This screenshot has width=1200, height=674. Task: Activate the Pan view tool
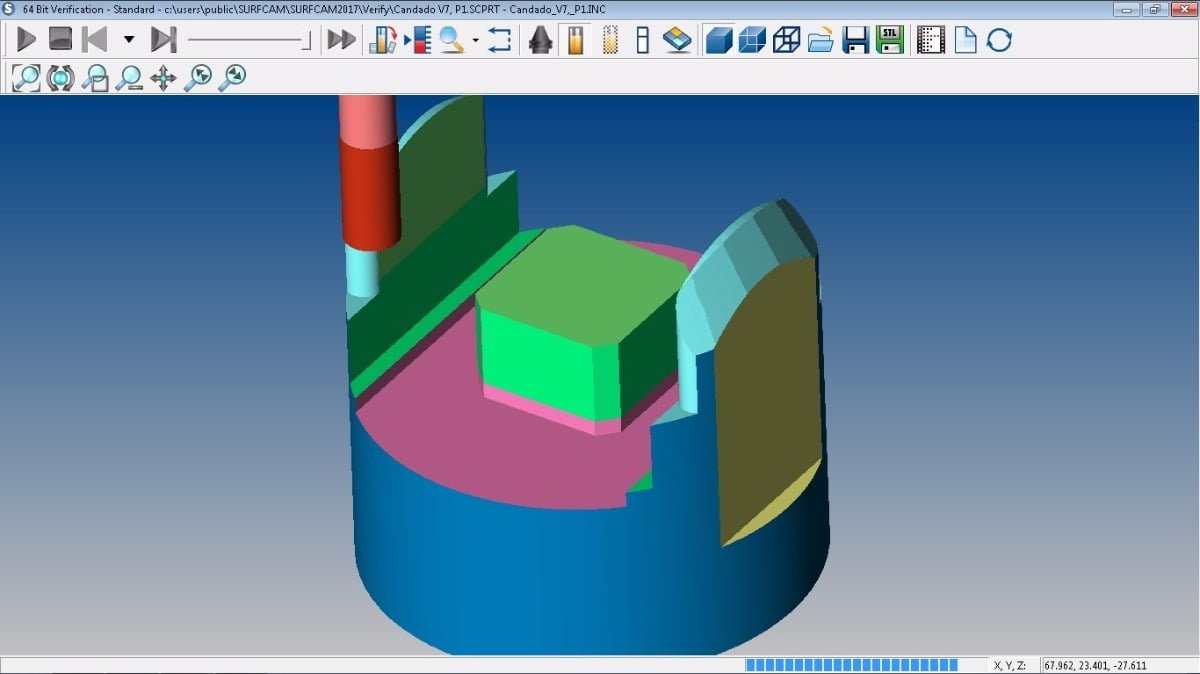tap(164, 76)
